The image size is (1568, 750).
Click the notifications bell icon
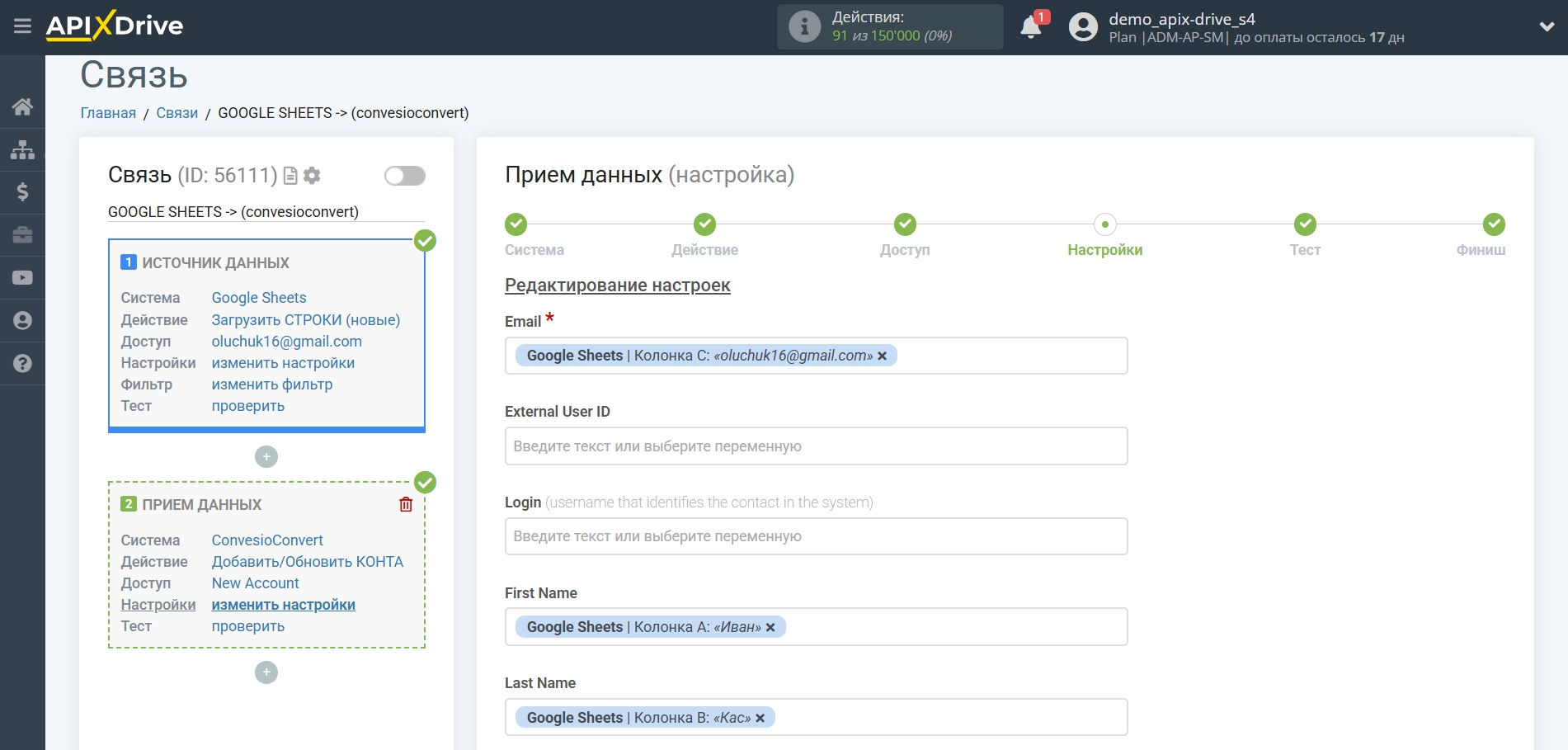(1030, 27)
